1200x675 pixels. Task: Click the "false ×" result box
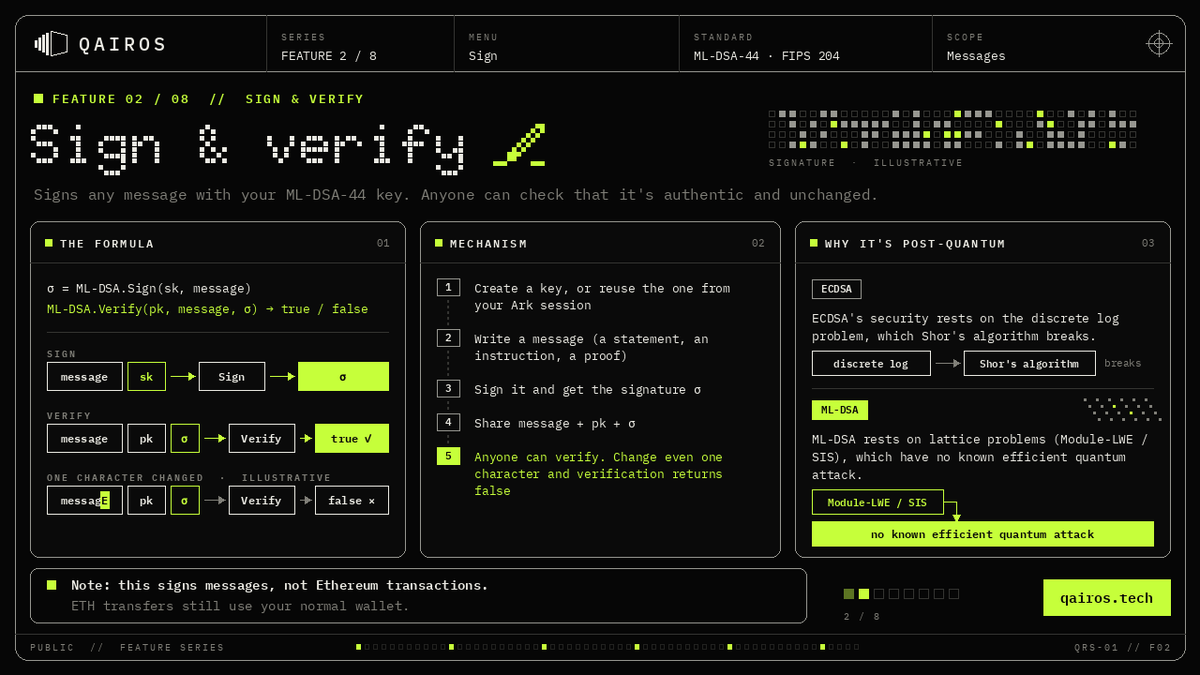coord(352,500)
